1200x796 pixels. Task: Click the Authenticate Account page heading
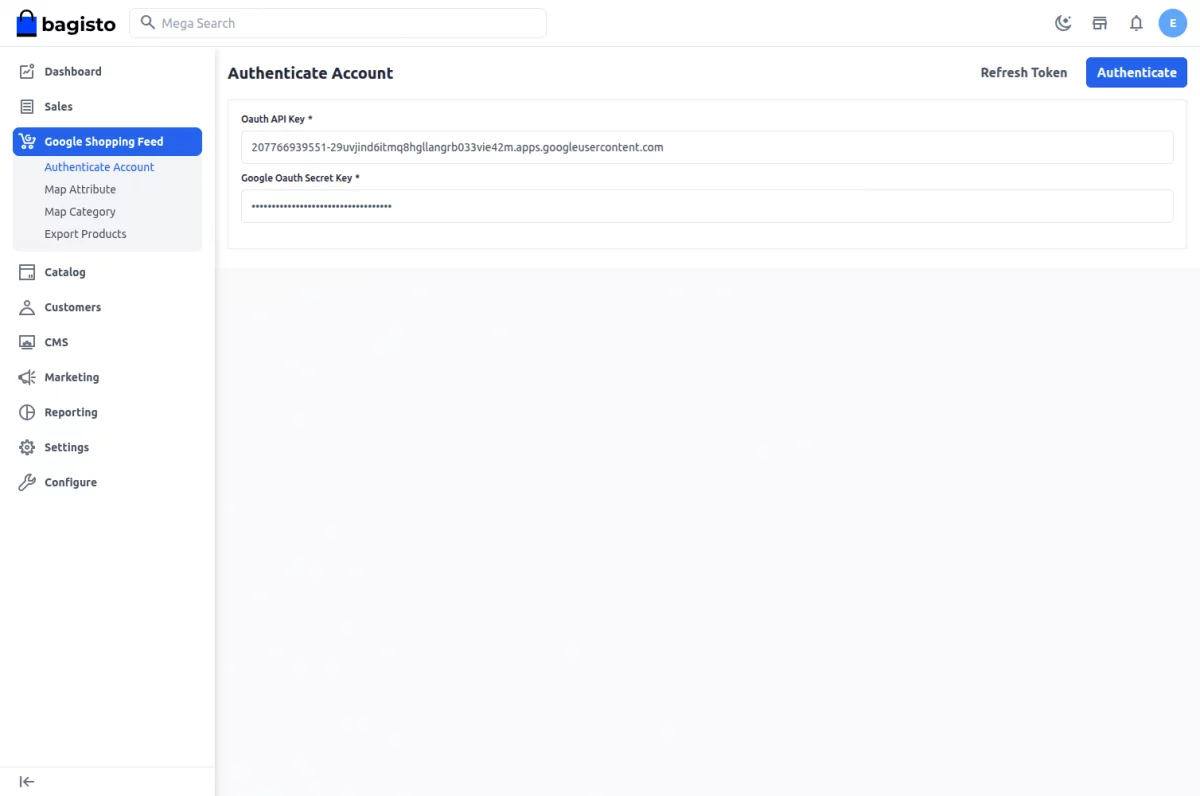(x=310, y=73)
